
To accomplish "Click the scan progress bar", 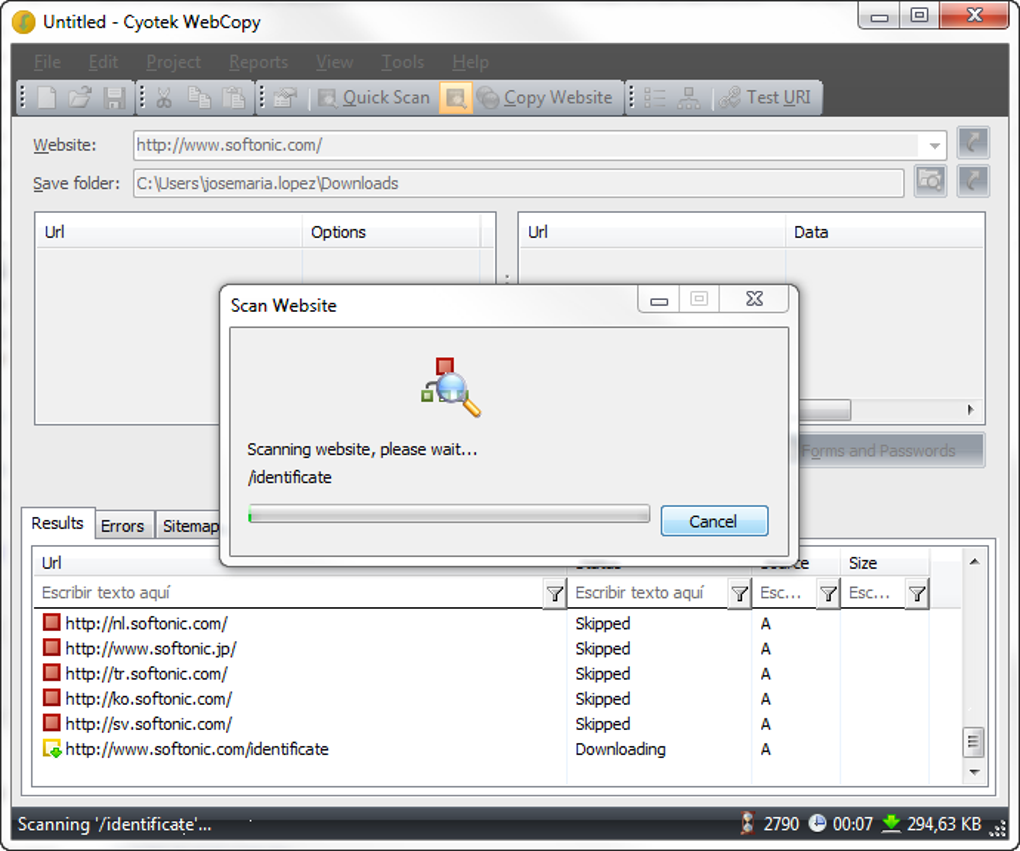I will (x=449, y=515).
